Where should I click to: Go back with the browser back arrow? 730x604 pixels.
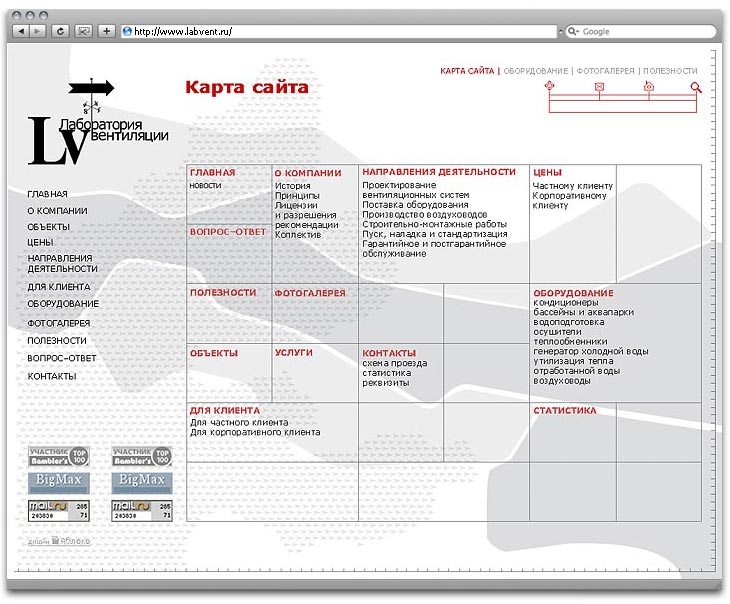coord(20,31)
